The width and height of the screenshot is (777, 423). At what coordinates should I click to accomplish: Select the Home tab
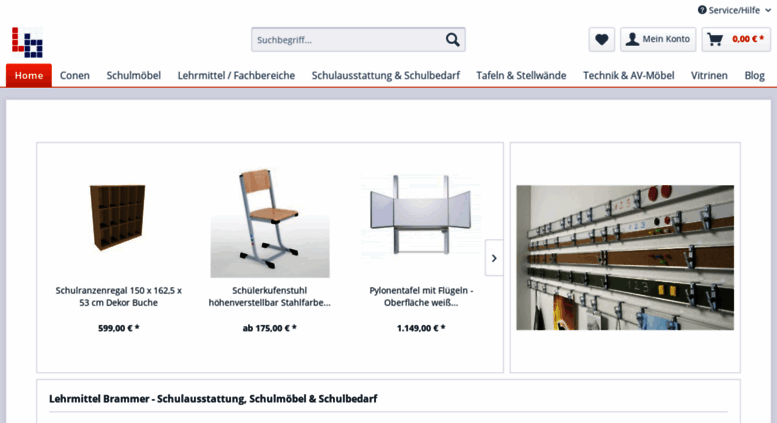coord(29,75)
